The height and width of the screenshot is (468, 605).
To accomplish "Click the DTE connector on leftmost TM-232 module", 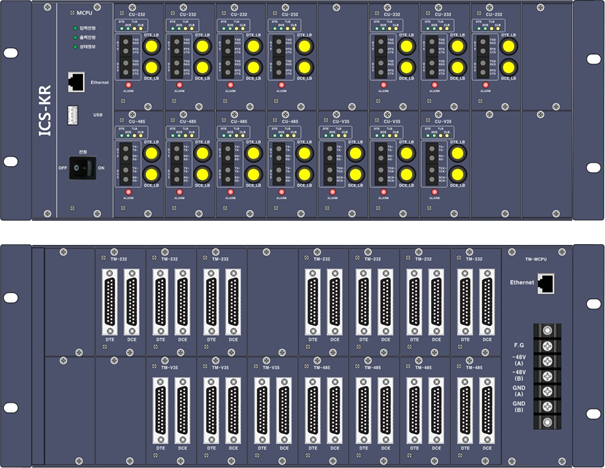I will pyautogui.click(x=110, y=299).
